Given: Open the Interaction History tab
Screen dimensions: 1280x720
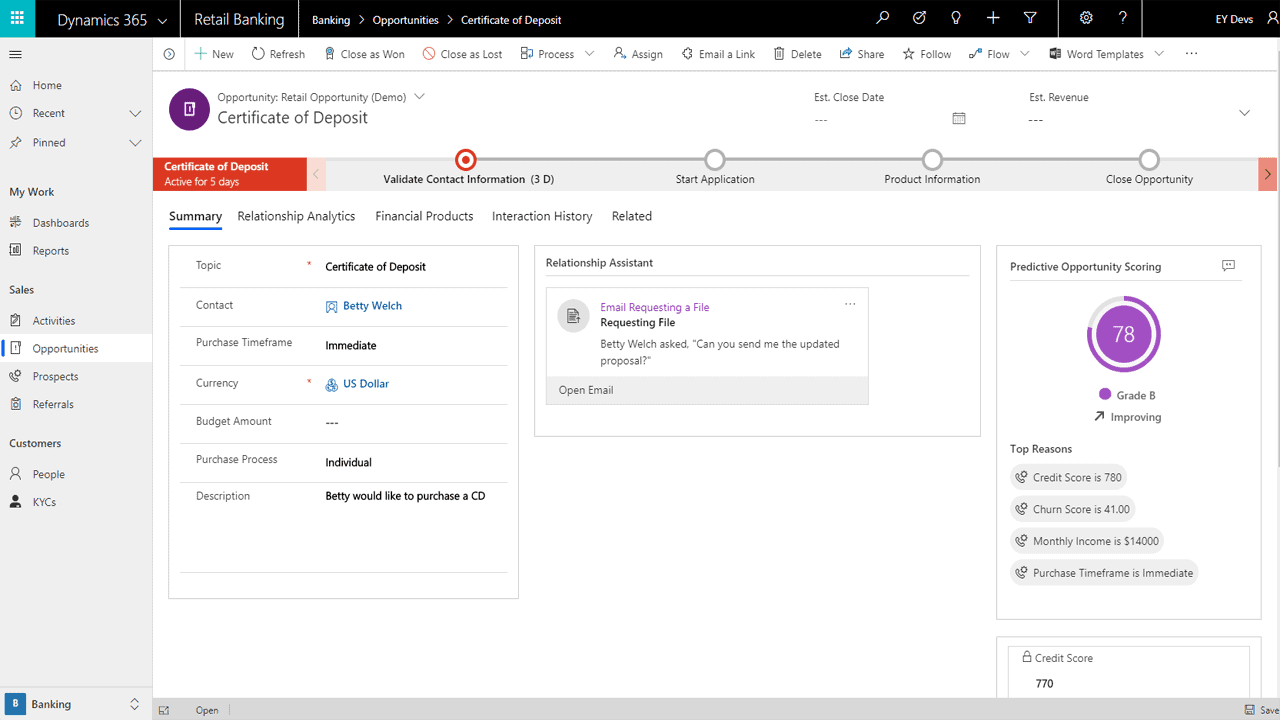Looking at the screenshot, I should 542,216.
